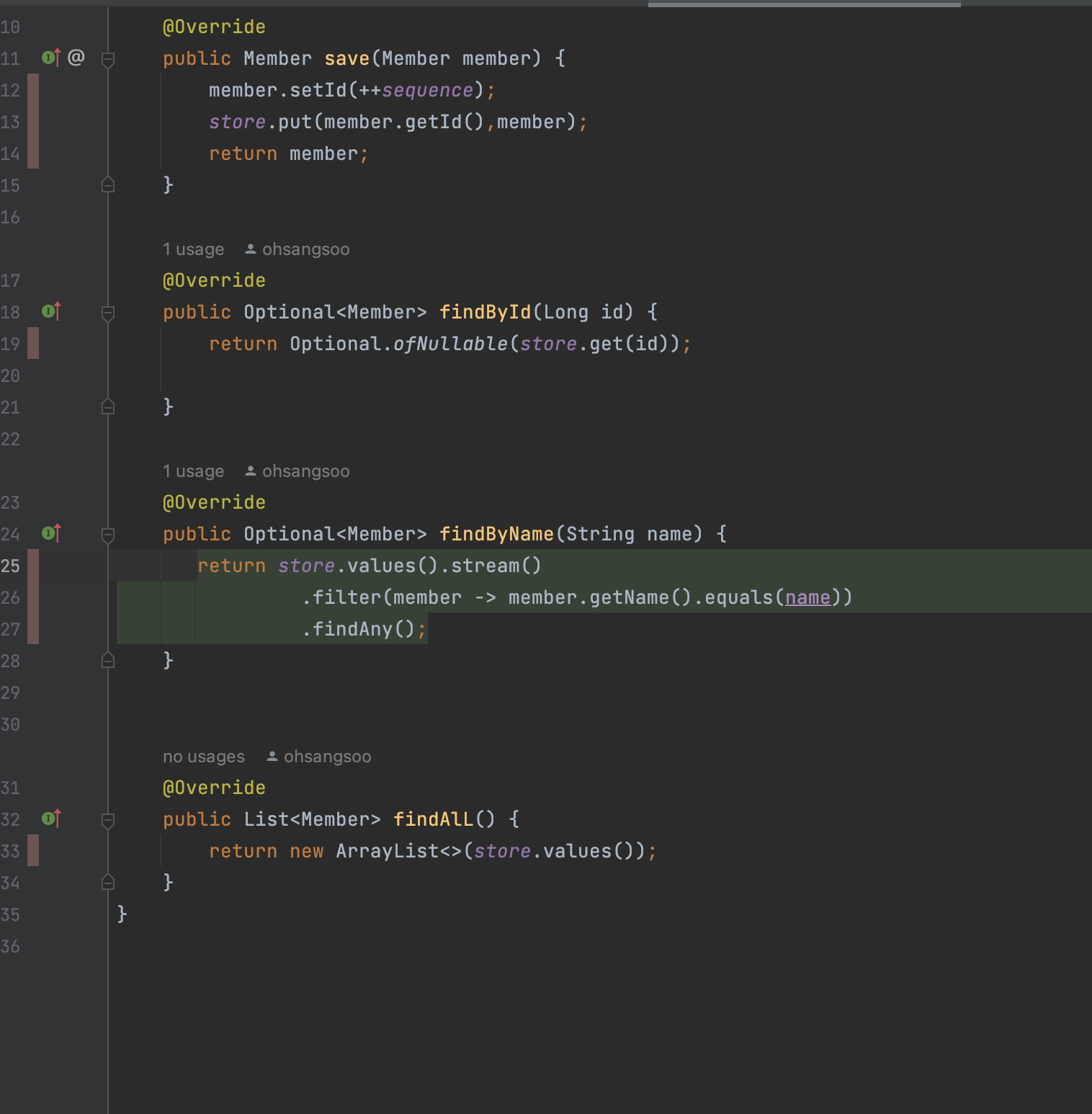
Task: Click the fold end marker on line 15
Action: click(x=108, y=184)
